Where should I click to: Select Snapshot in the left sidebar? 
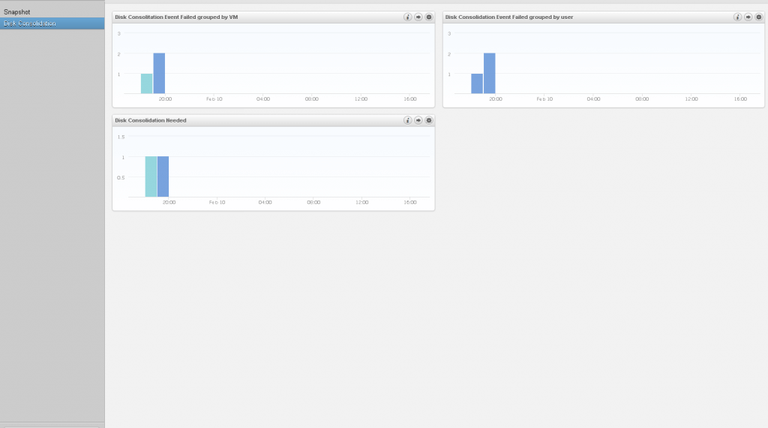17,12
